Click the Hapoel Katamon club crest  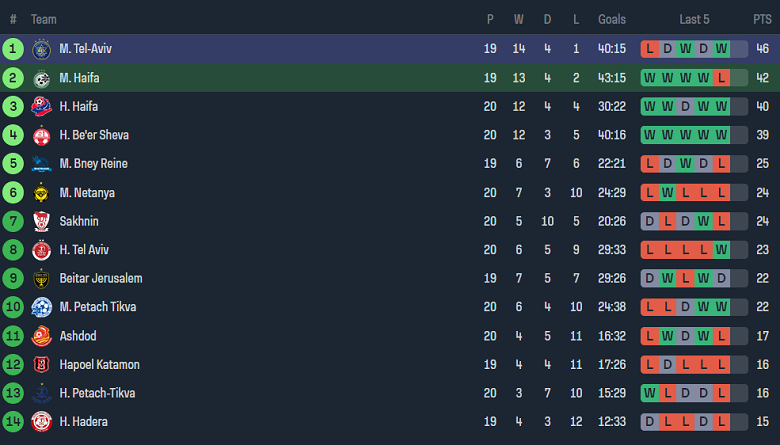(41, 365)
